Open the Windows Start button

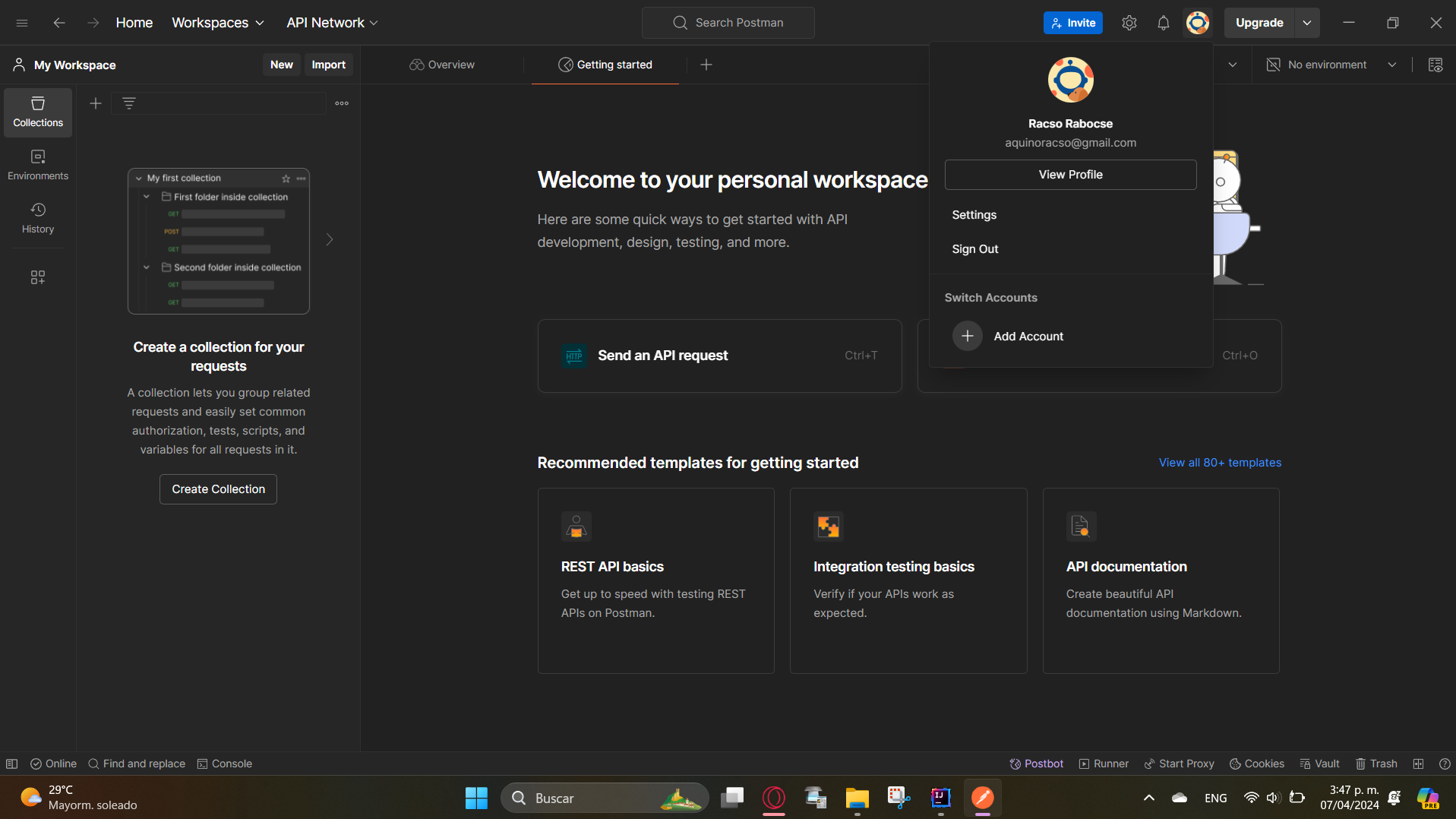coord(476,798)
